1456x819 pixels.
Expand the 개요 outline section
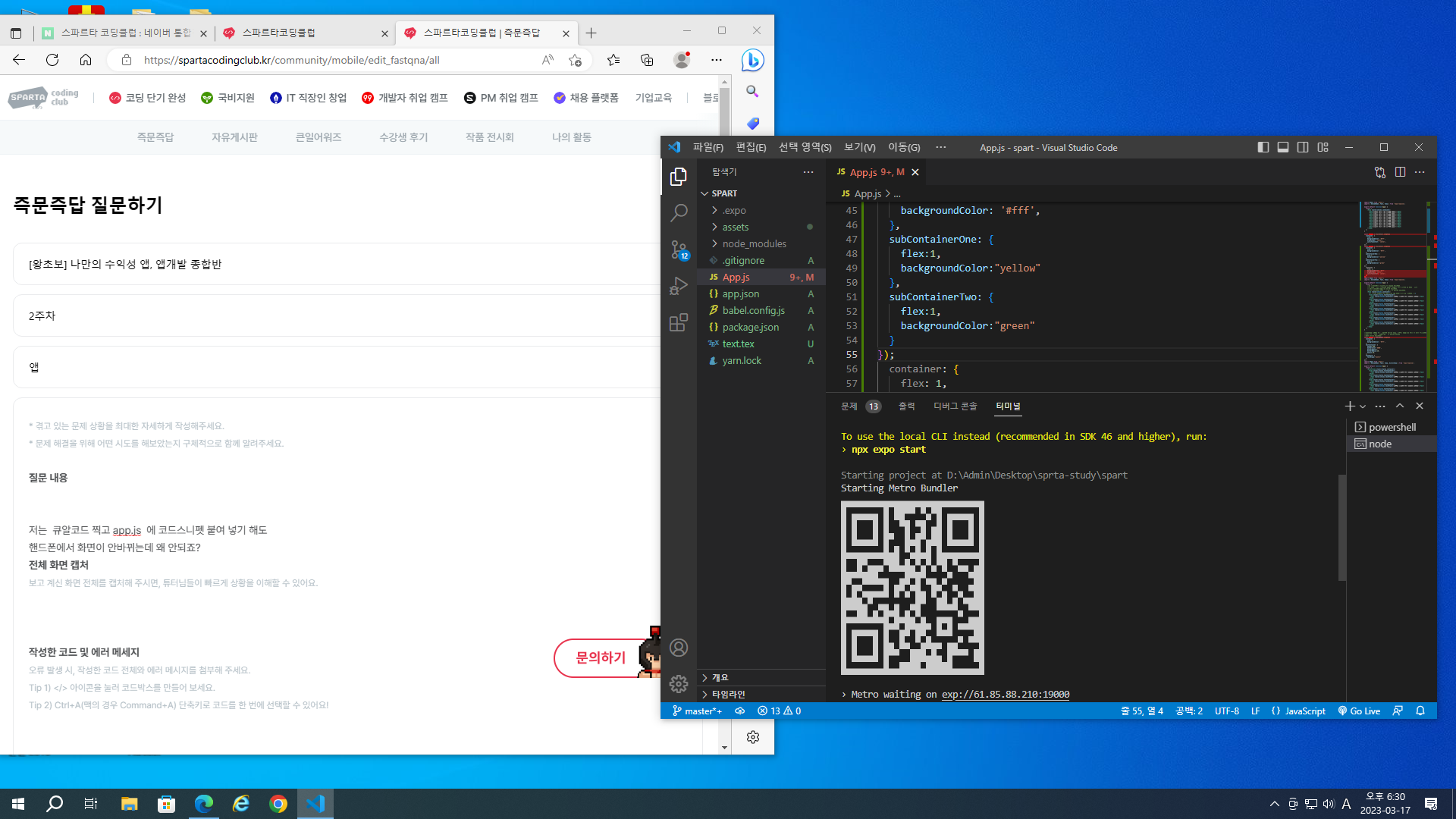[x=761, y=678]
